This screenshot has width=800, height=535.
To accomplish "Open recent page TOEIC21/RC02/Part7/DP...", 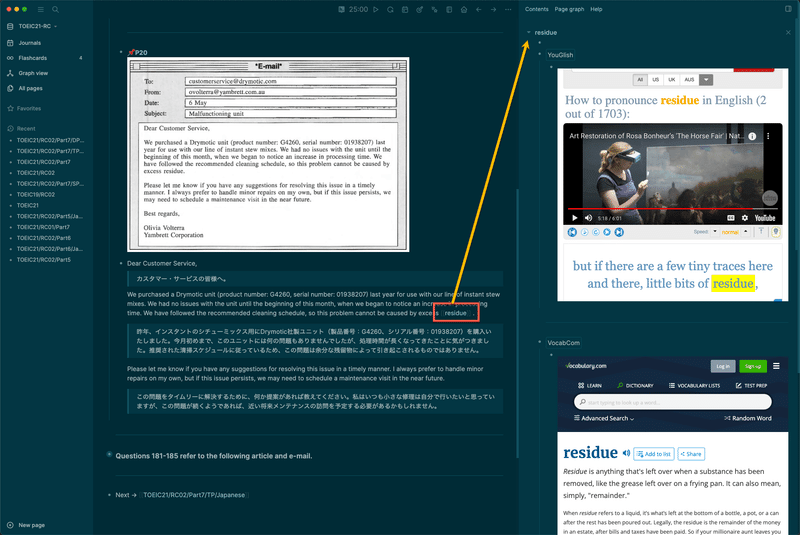I will [50, 140].
